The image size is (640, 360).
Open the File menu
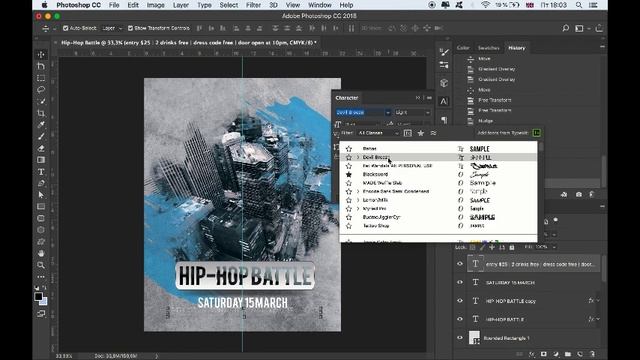coord(114,5)
